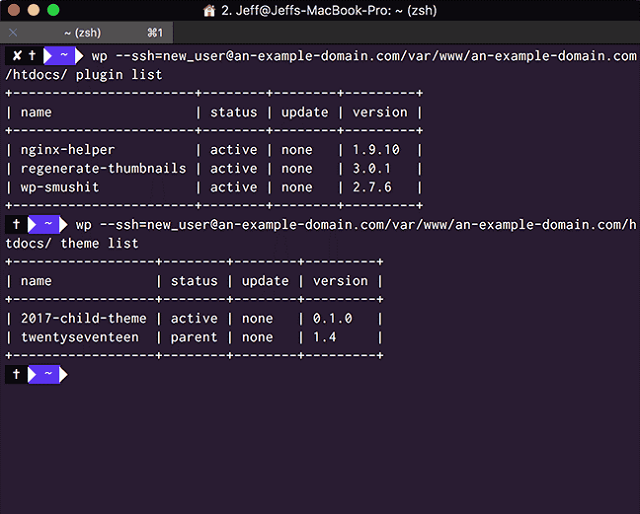
Task: Click the purple ~ segment in the empty last prompt
Action: click(48, 374)
